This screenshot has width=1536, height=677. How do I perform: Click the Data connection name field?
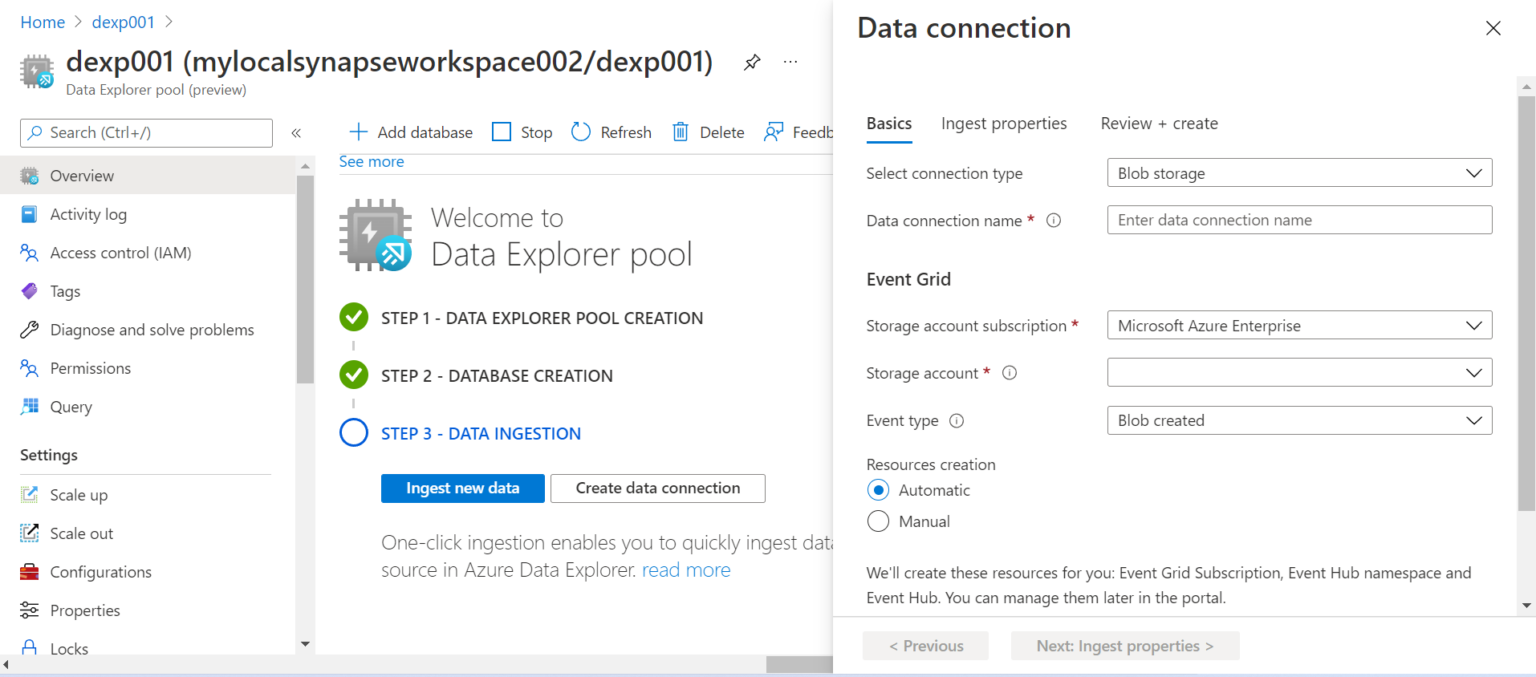pyautogui.click(x=1299, y=220)
